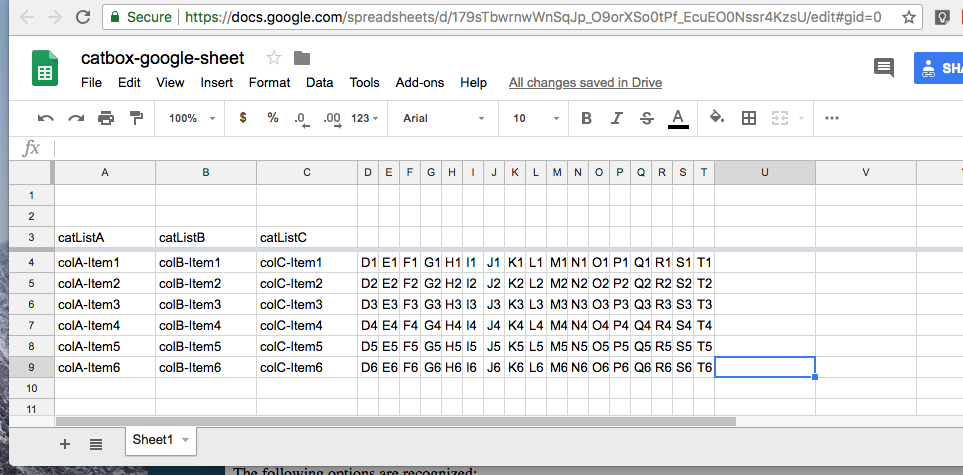The image size is (963, 475).
Task: Click cell with value M3
Action: (557, 304)
